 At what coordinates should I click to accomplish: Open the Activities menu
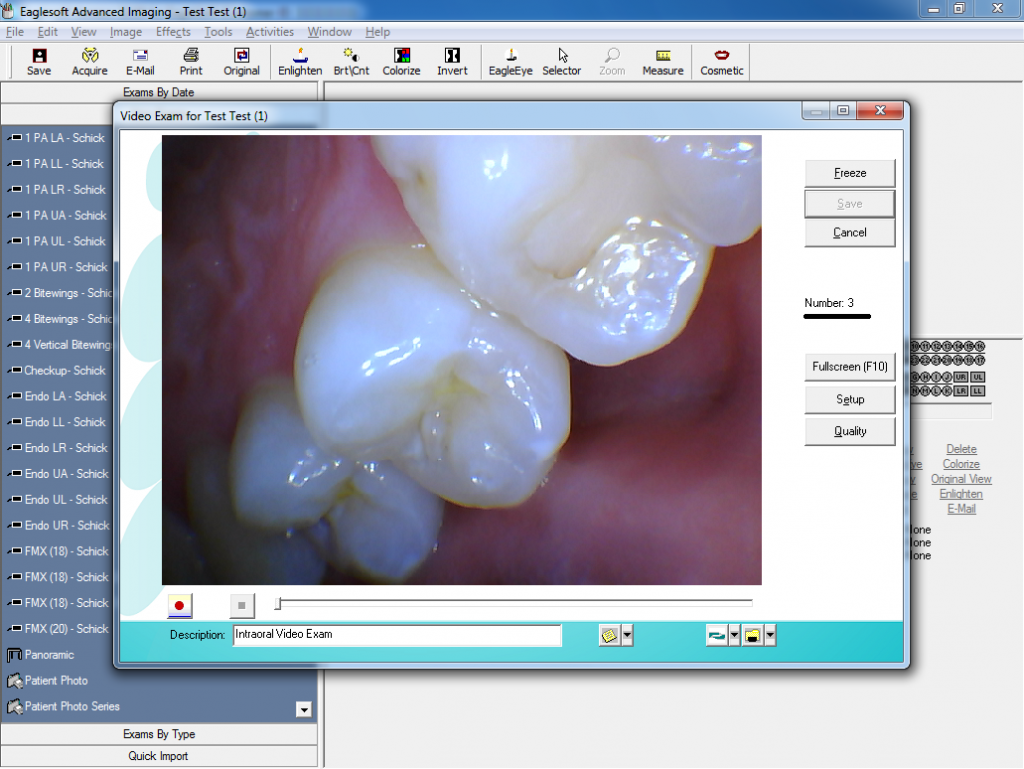coord(270,32)
